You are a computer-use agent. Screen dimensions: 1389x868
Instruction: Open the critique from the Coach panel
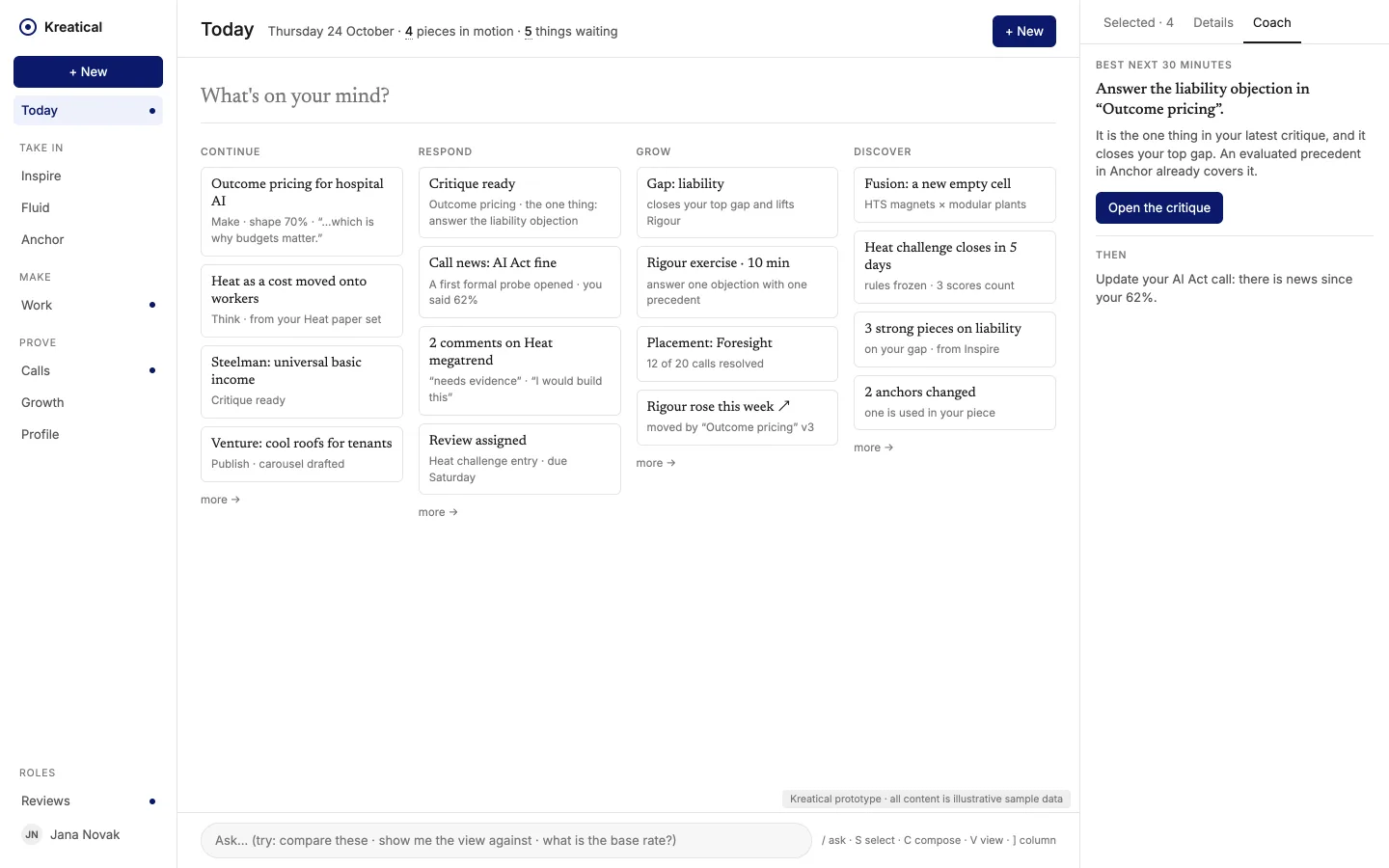point(1158,207)
